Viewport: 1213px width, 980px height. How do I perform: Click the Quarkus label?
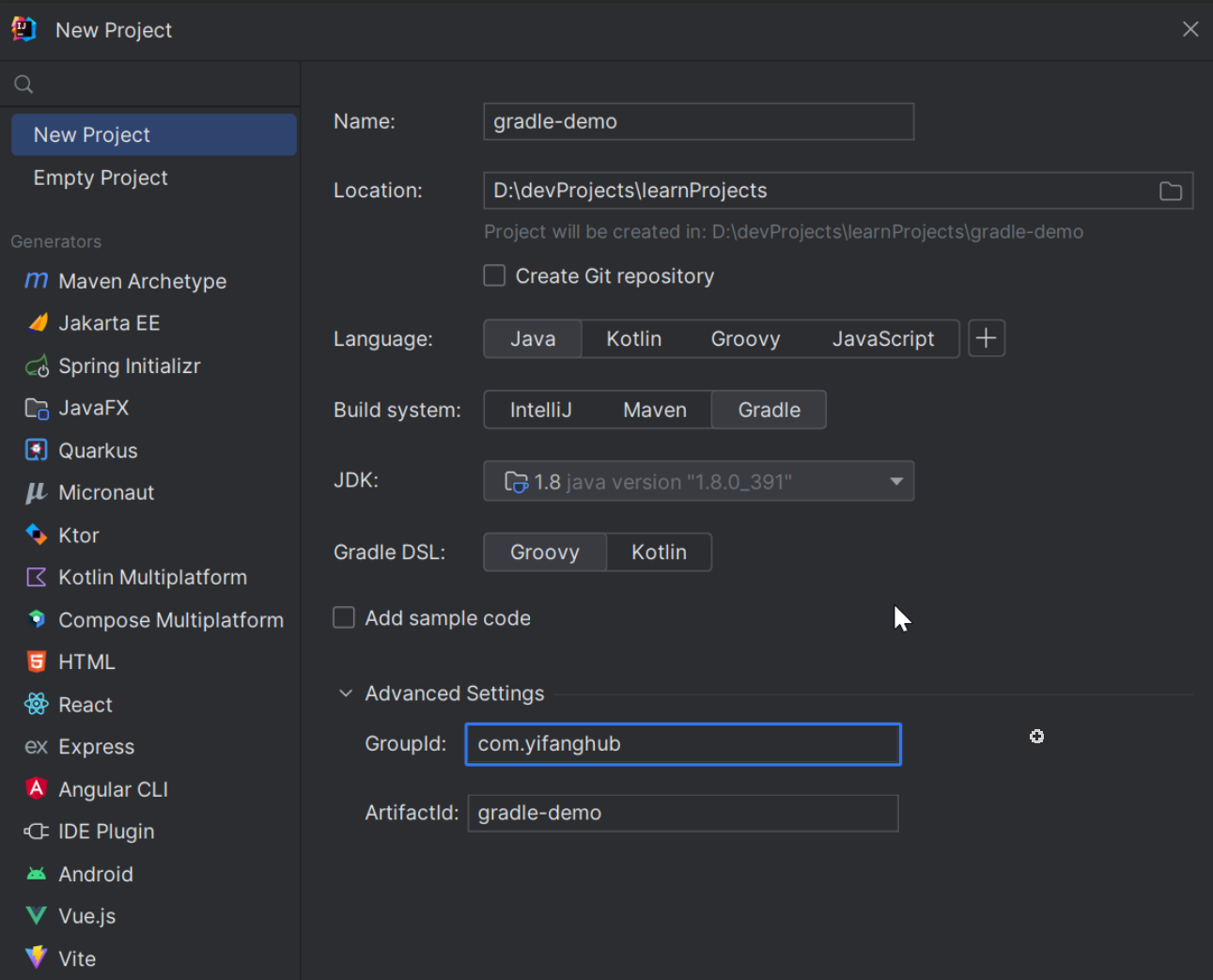(98, 451)
